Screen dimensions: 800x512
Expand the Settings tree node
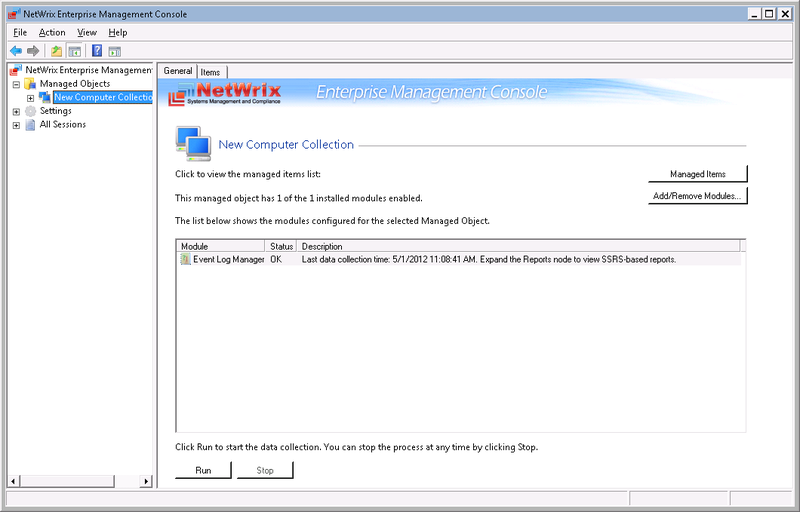click(16, 111)
